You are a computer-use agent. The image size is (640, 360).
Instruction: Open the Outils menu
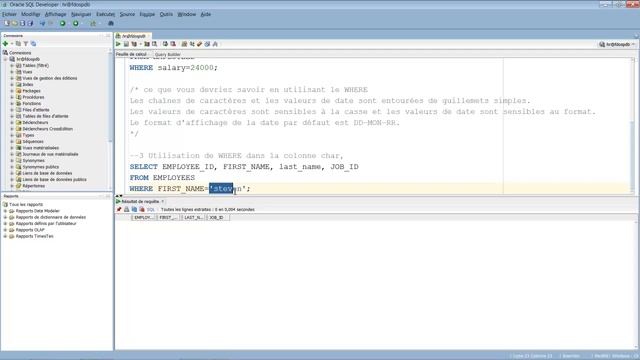point(166,14)
